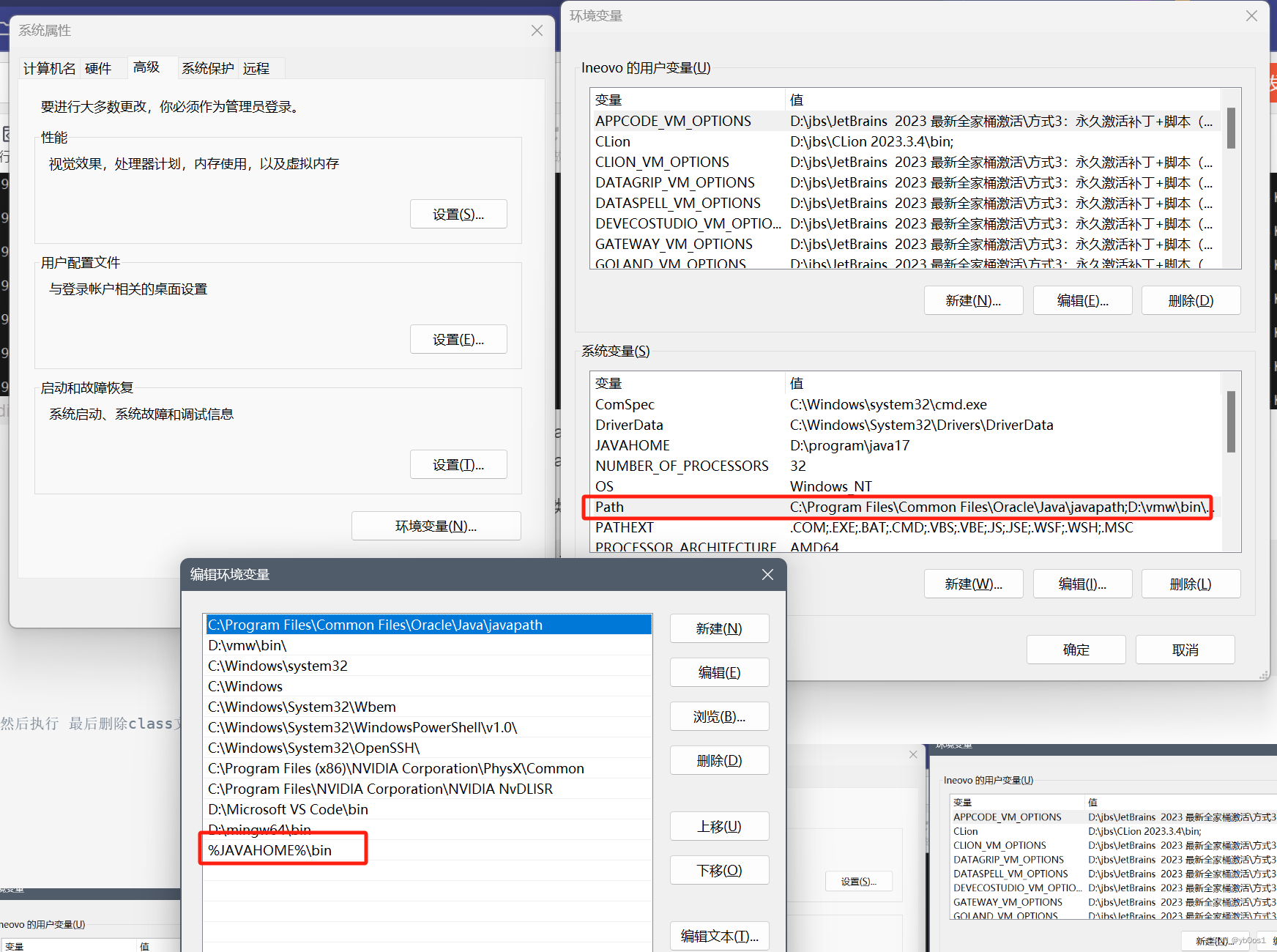Select NUMBER_OF_PROCESSORS system variable
The image size is (1277, 952).
905,466
